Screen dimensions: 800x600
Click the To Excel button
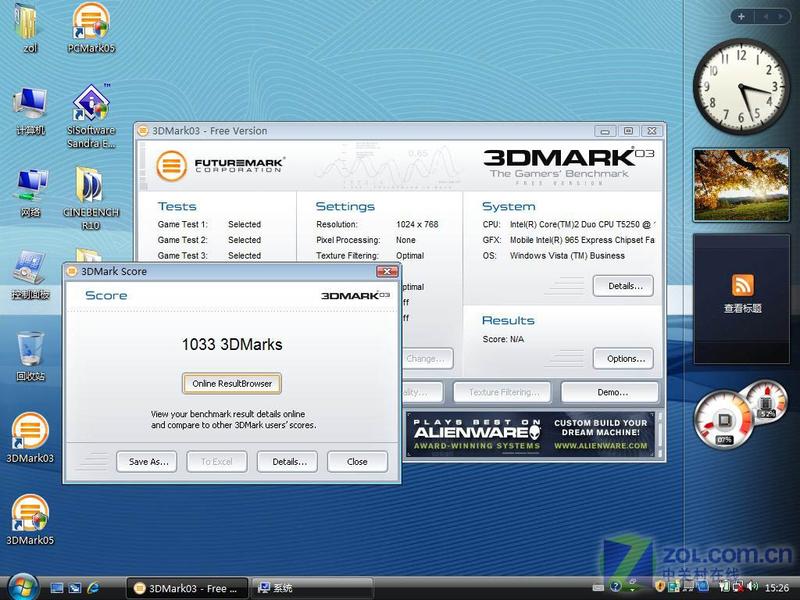(x=217, y=462)
